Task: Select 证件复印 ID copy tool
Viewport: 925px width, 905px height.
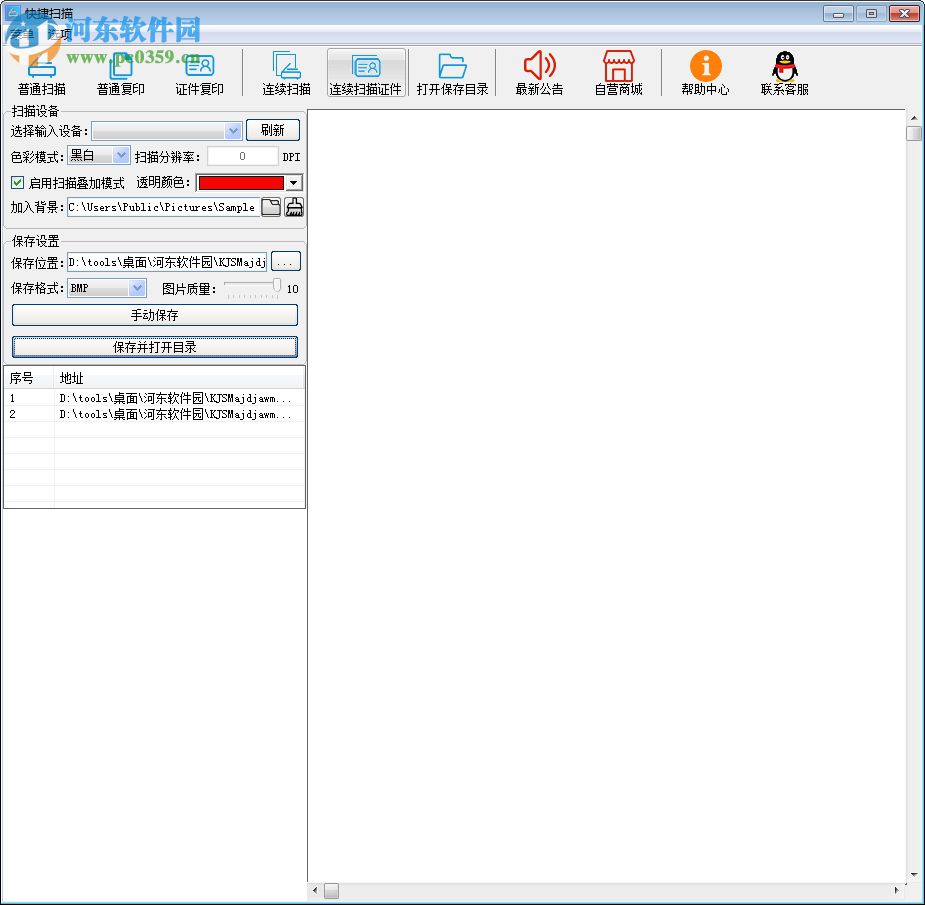Action: 199,73
